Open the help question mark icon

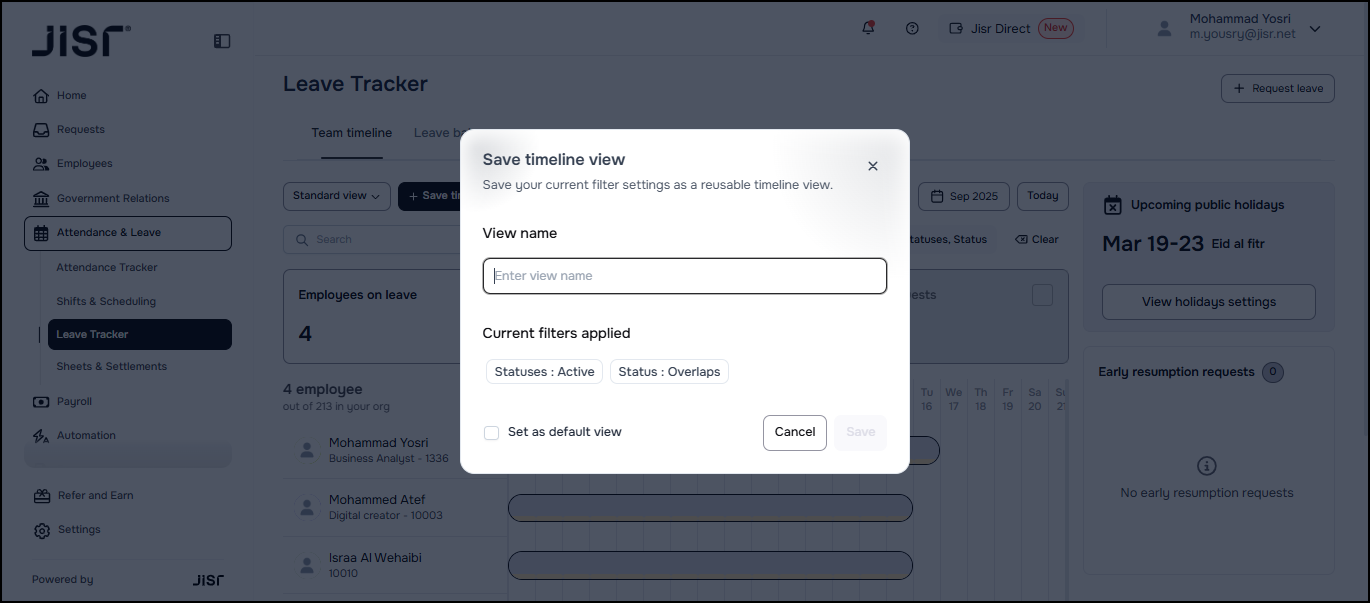pyautogui.click(x=912, y=28)
